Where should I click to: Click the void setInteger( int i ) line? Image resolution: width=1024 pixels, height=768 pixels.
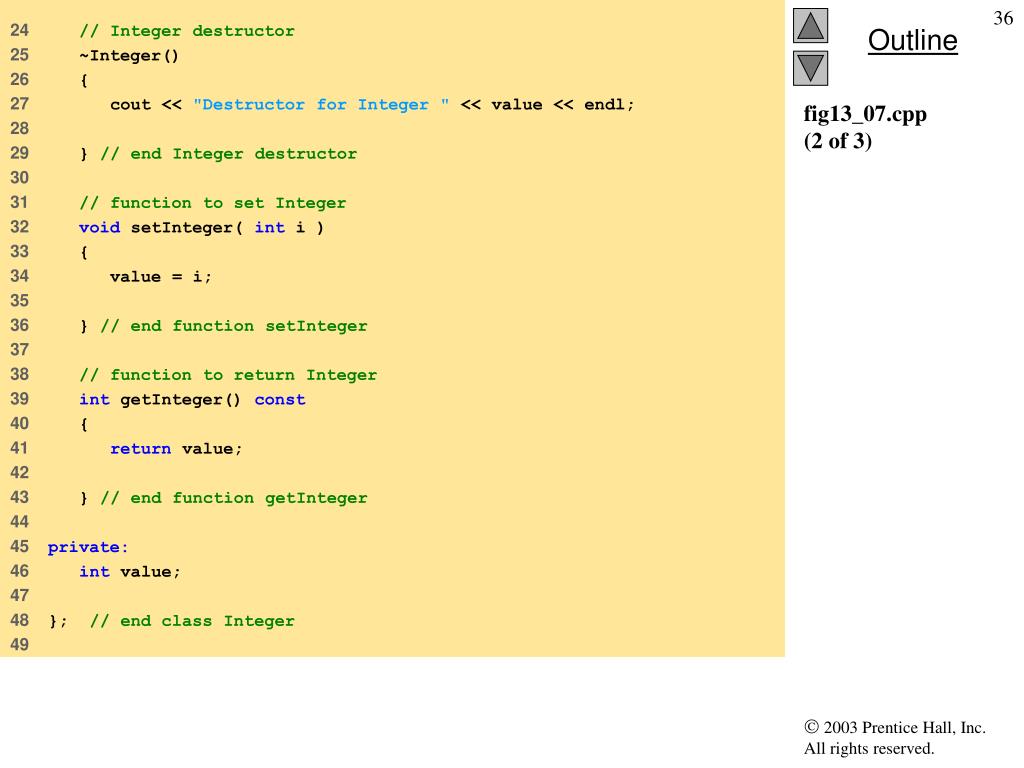tap(201, 227)
